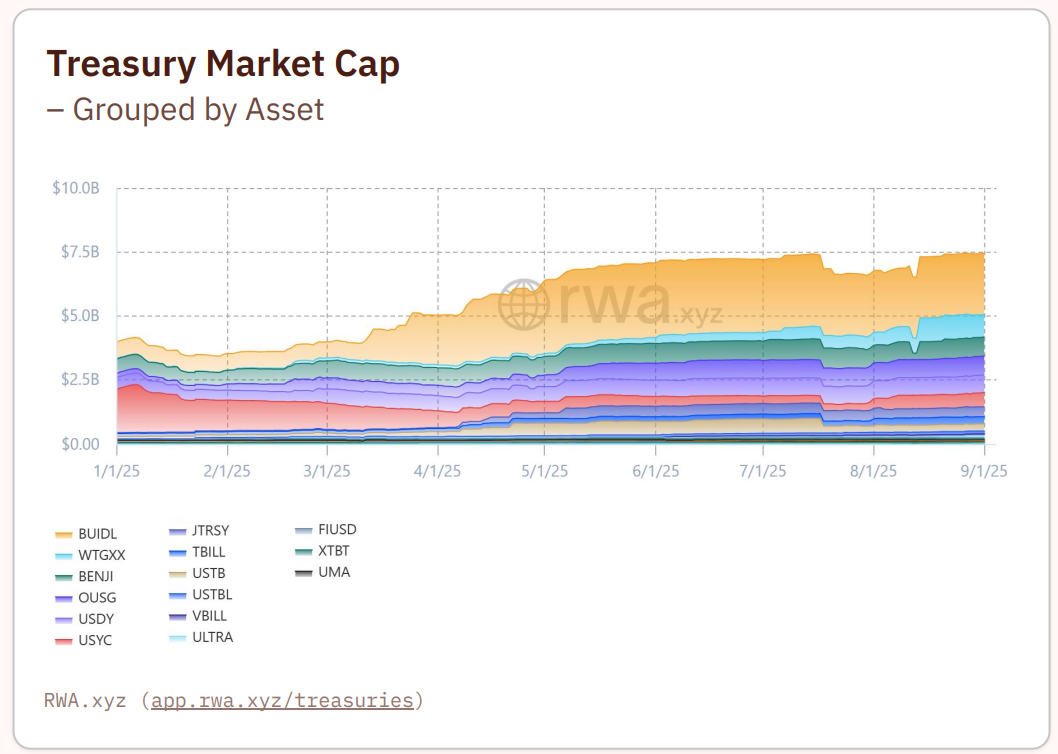The image size is (1058, 754).
Task: Select the OUSG legend item
Action: pos(65,598)
